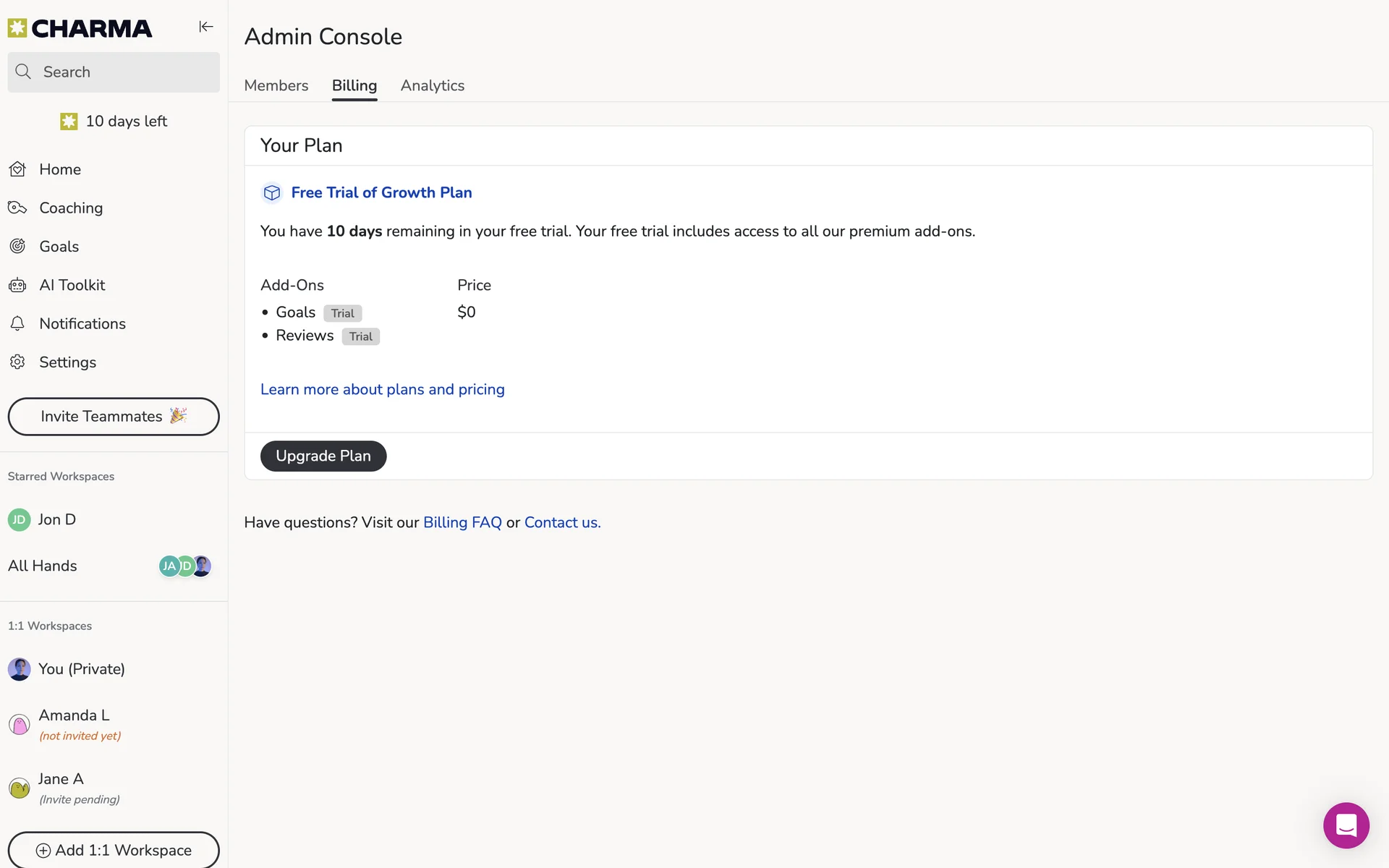Click the Search input field

(x=114, y=72)
